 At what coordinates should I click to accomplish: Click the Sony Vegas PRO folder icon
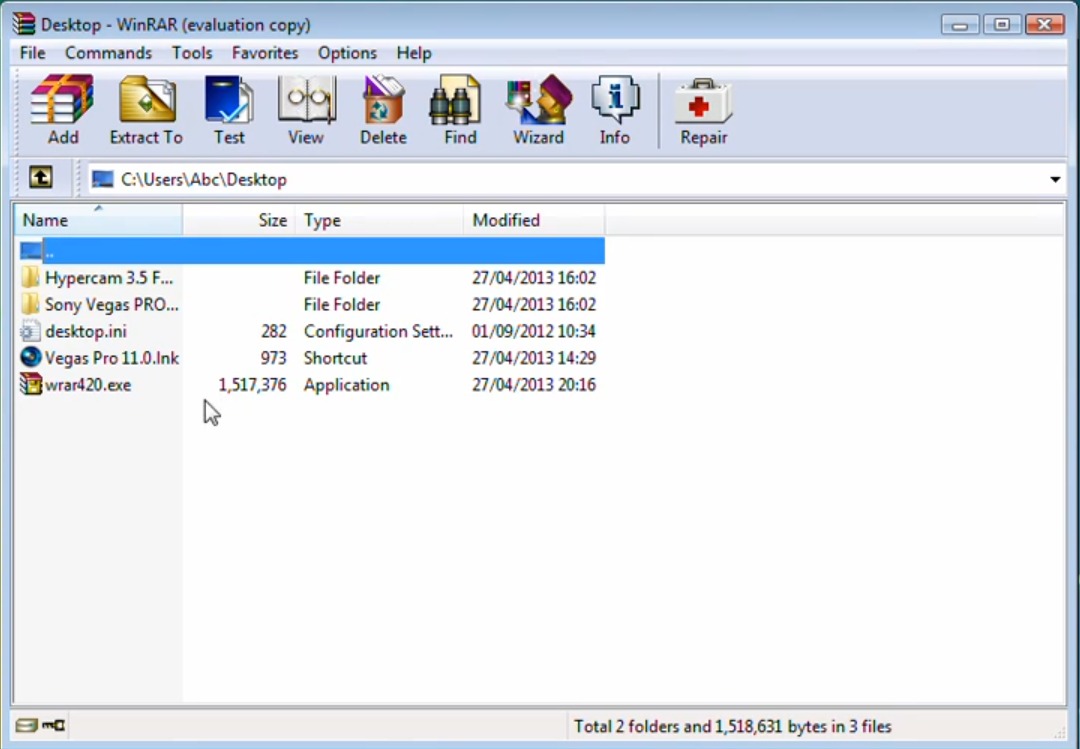[x=30, y=305]
